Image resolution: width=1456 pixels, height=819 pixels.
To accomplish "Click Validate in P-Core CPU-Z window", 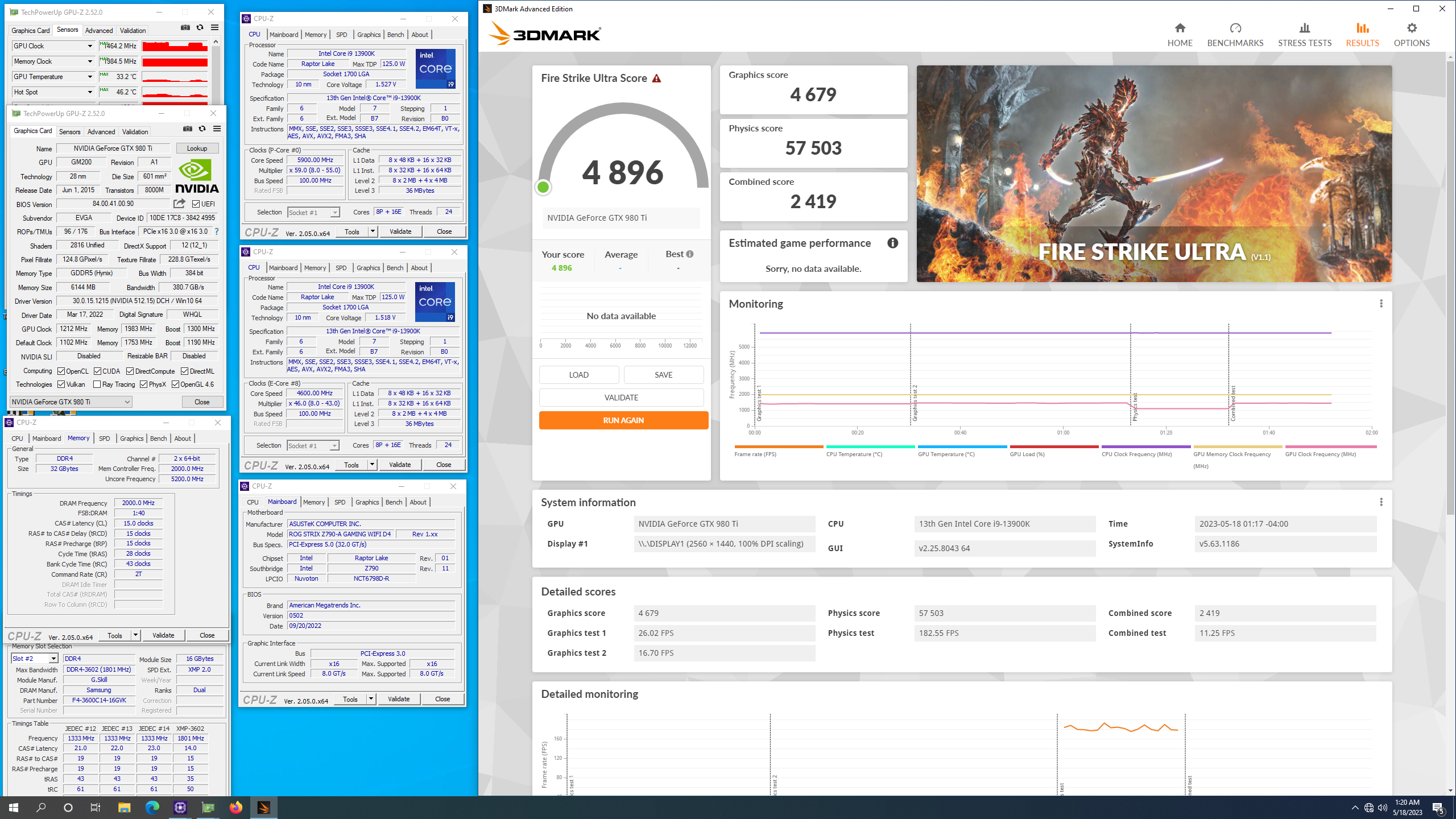I will point(400,231).
